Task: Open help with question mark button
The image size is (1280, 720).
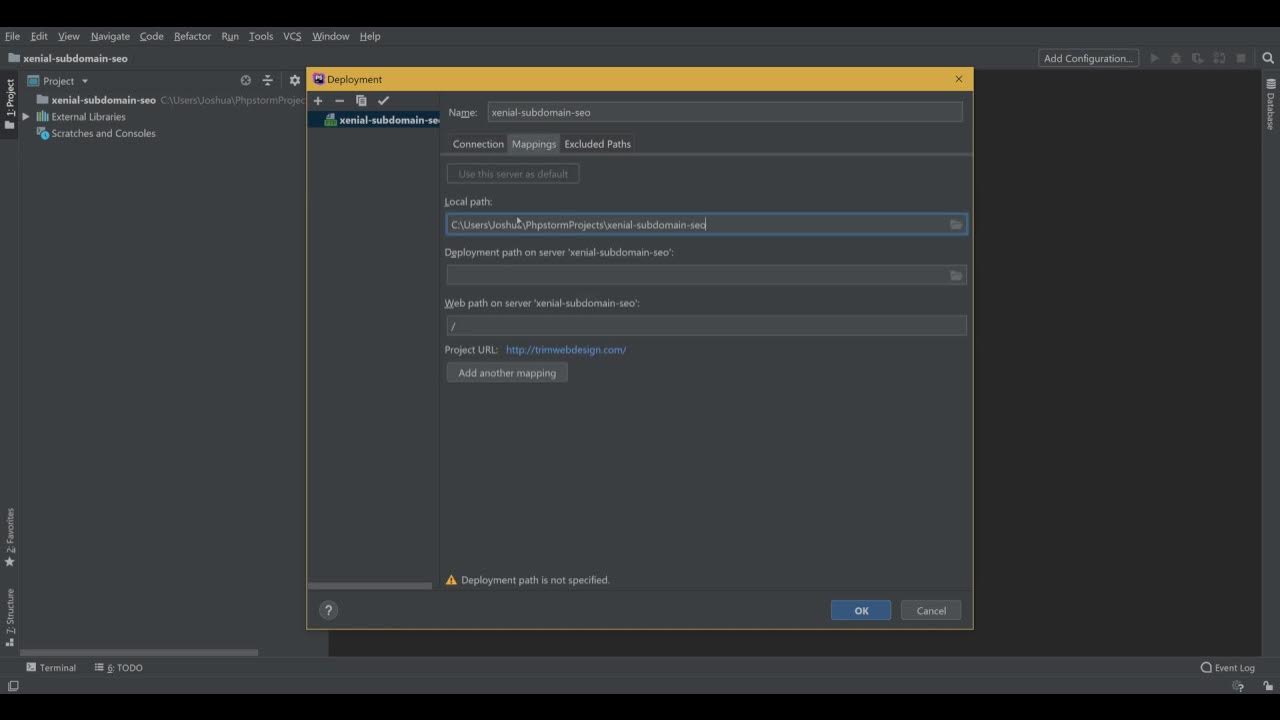Action: 328,610
